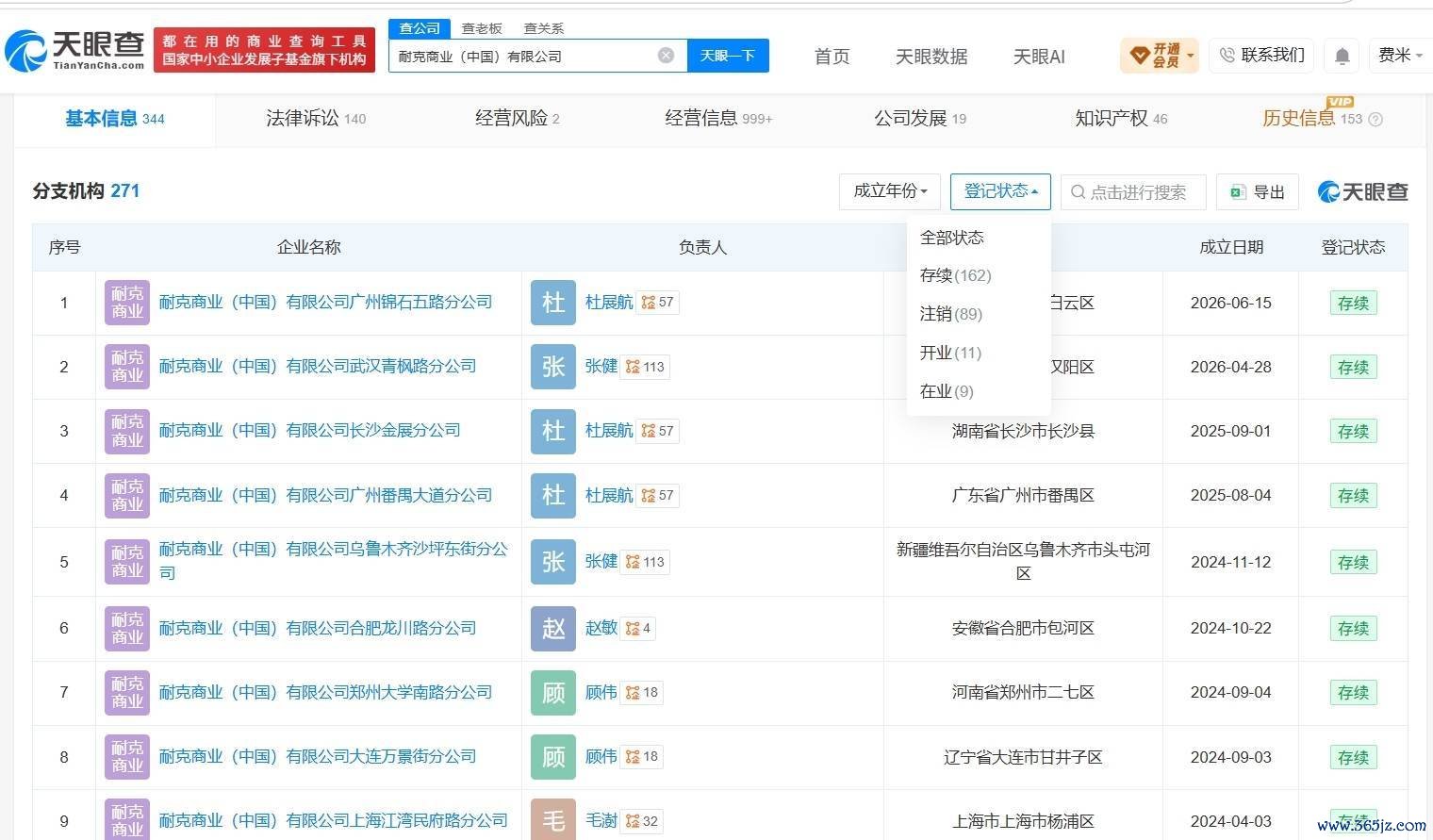Open the 经营信息 tab
This screenshot has width=1433, height=840.
click(x=718, y=119)
